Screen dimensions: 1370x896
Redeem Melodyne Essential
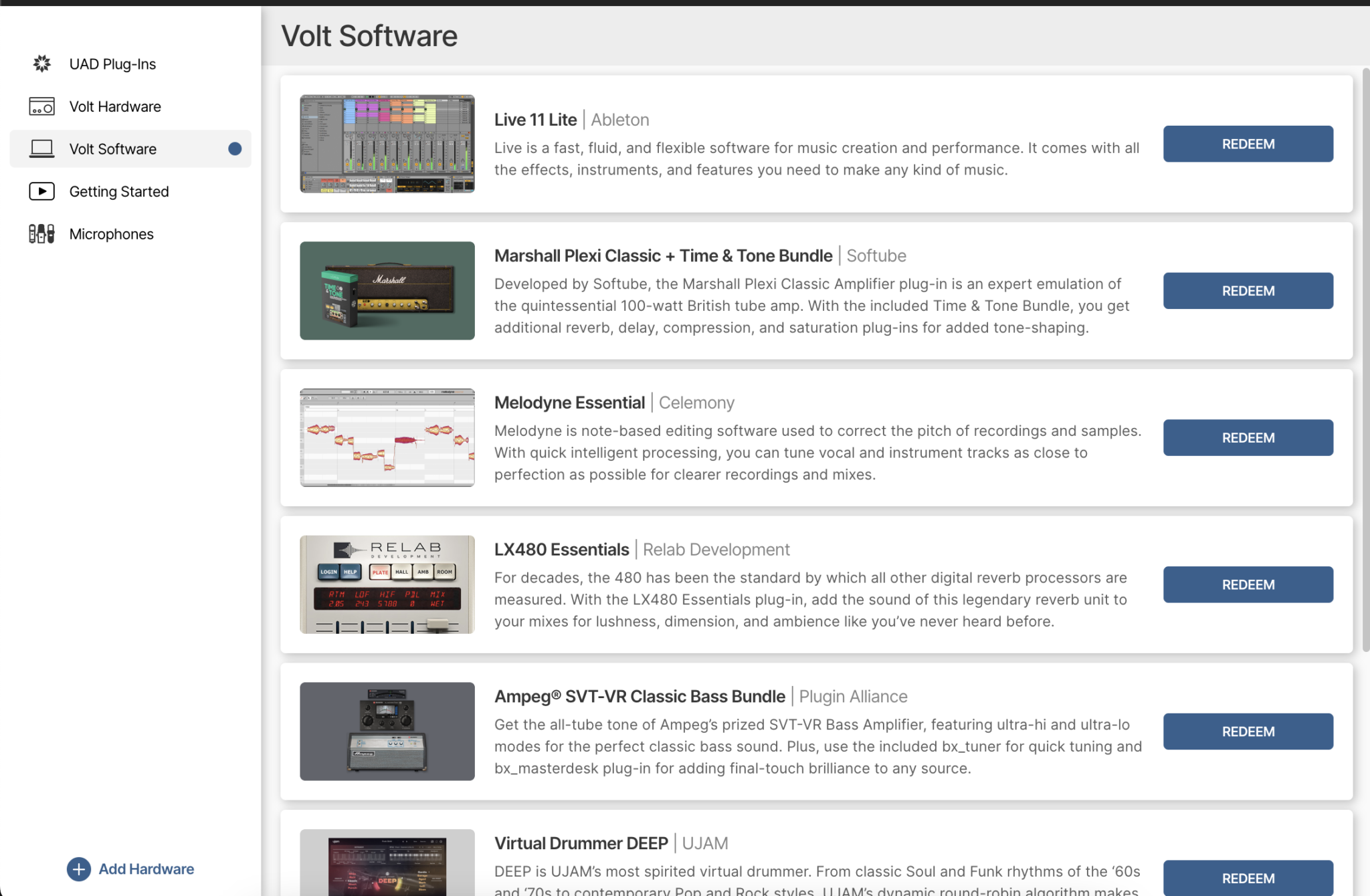coord(1247,437)
